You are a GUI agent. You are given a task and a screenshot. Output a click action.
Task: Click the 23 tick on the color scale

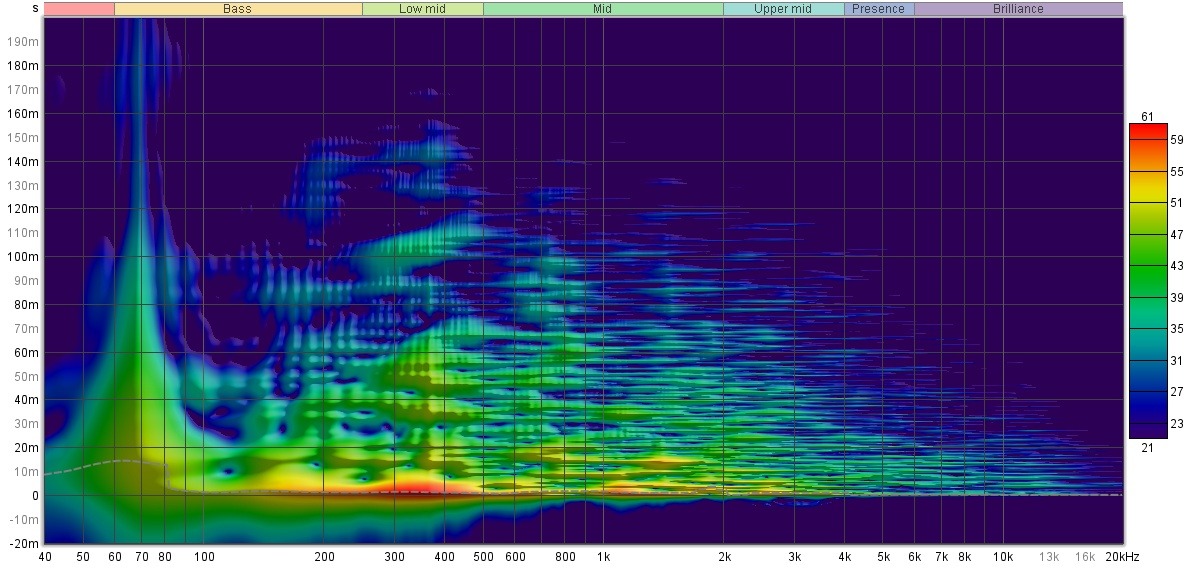[x=1177, y=424]
